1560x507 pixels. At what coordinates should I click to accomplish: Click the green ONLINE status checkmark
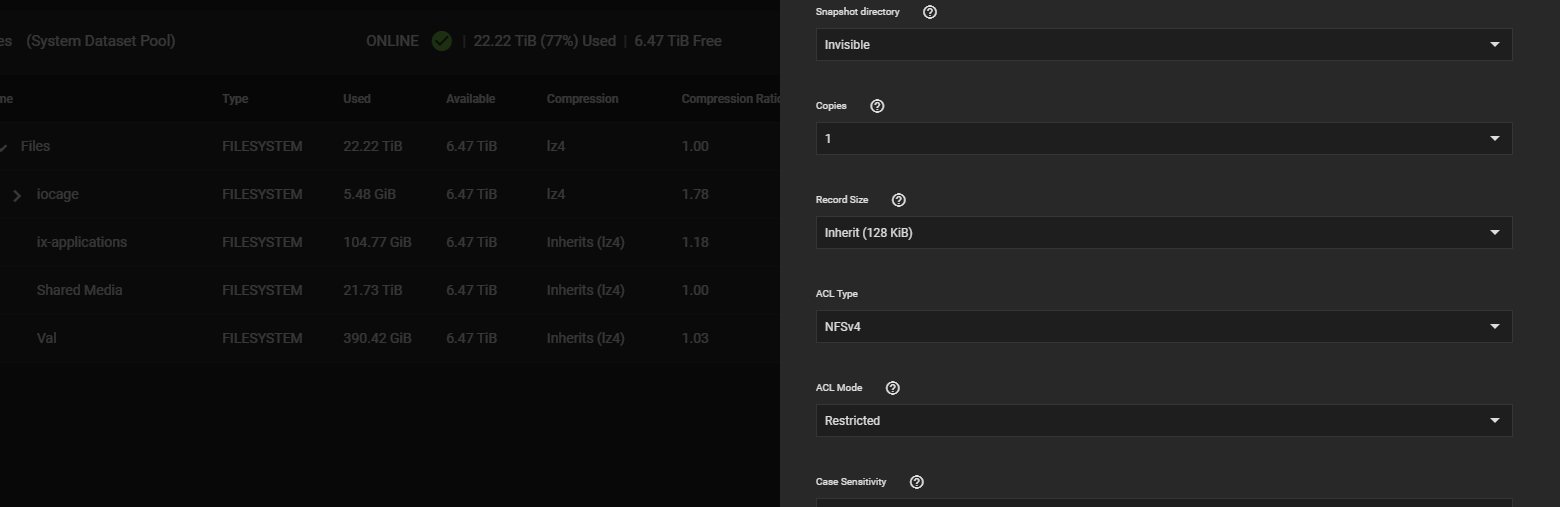(441, 41)
